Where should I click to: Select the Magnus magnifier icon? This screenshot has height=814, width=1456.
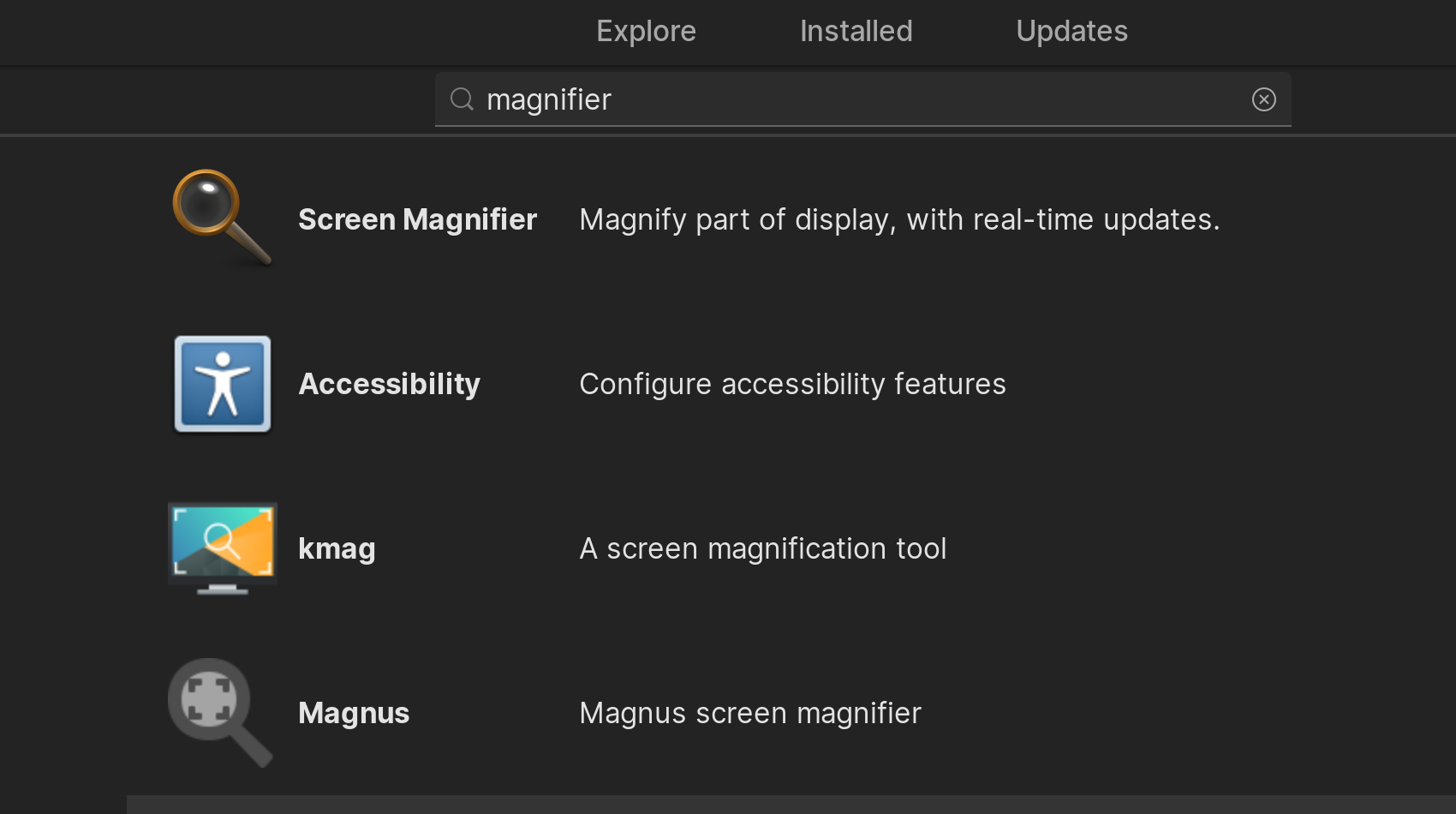click(x=221, y=713)
